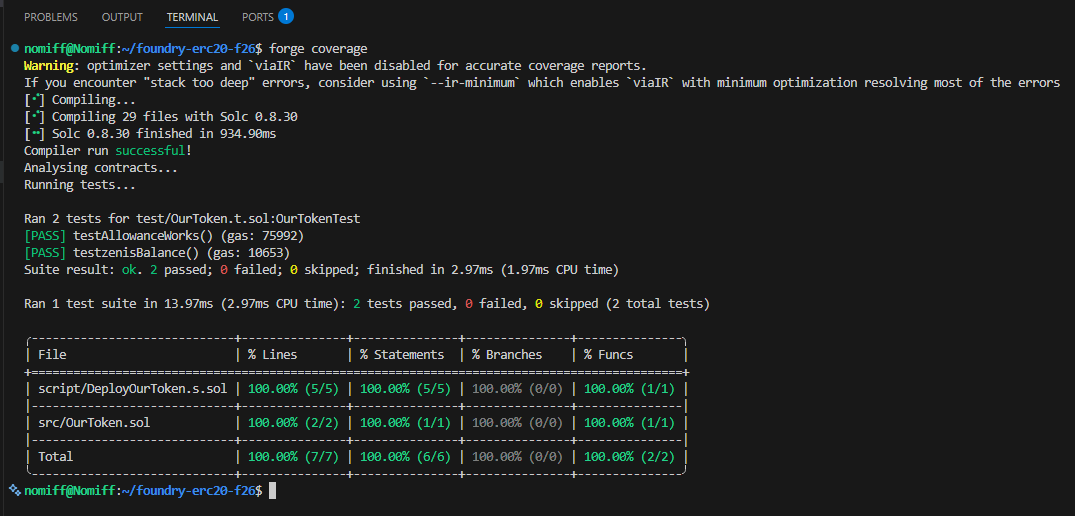Screen dimensions: 1075x516
Task: Click the 'File' column header
Action: click(x=52, y=354)
